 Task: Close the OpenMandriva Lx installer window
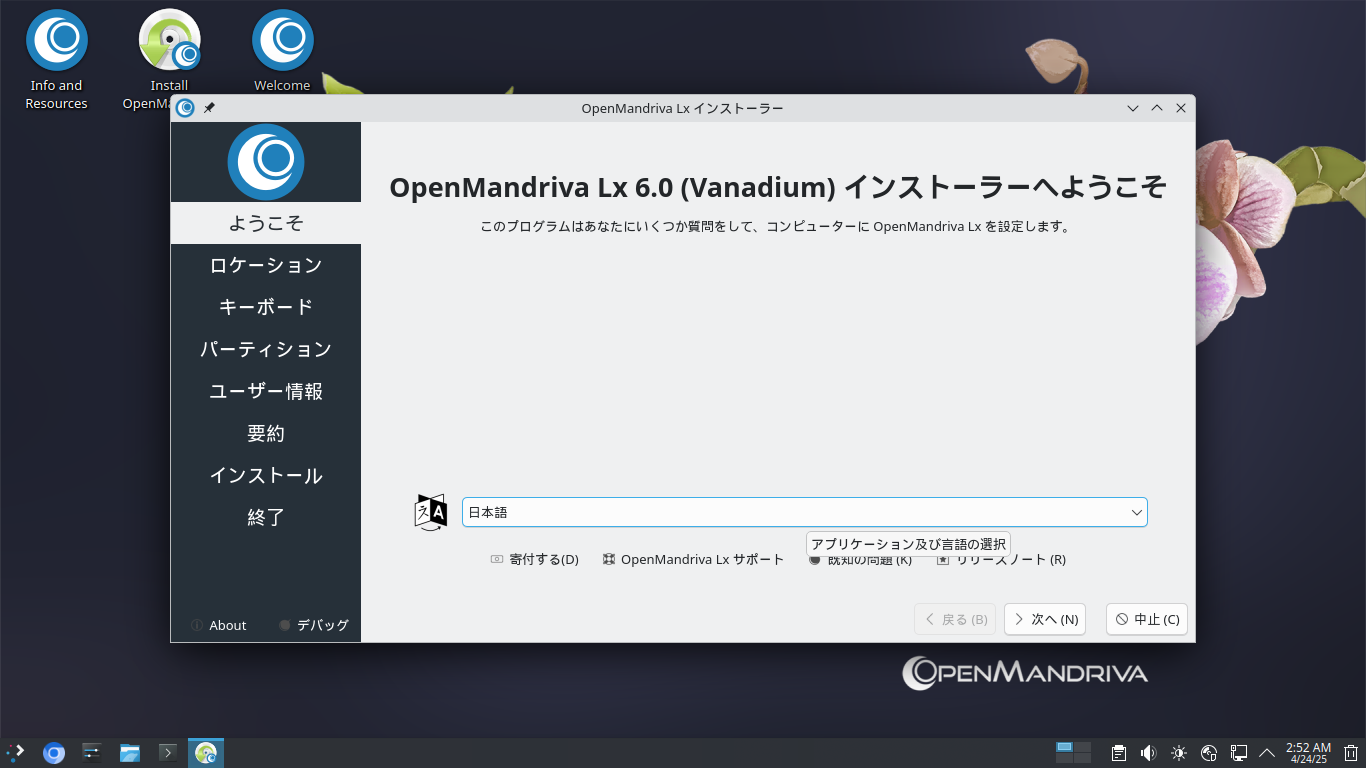click(1181, 108)
